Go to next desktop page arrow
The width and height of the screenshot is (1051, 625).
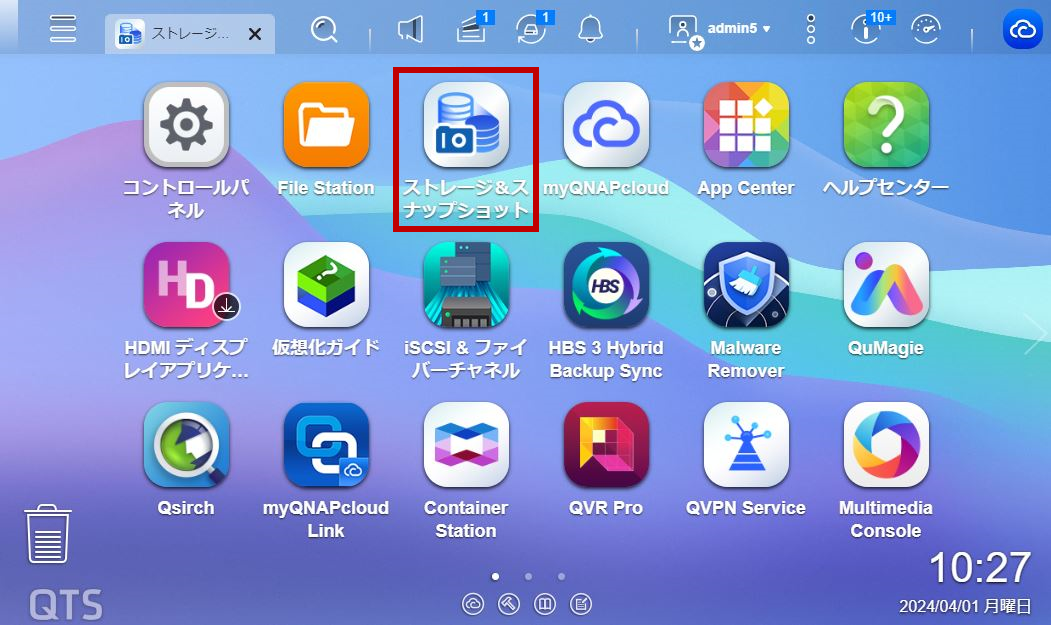coord(1034,333)
